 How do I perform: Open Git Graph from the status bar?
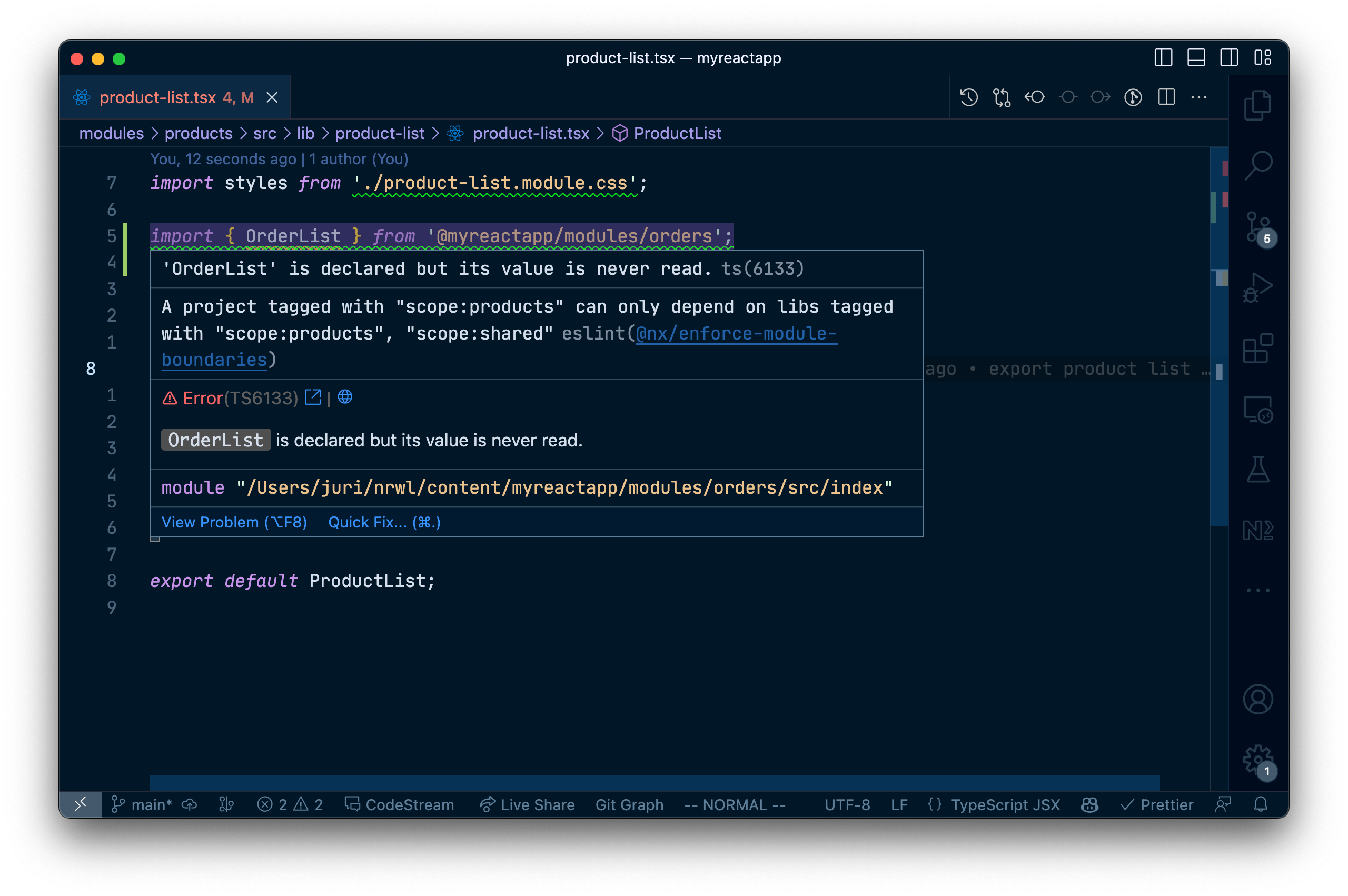point(629,804)
